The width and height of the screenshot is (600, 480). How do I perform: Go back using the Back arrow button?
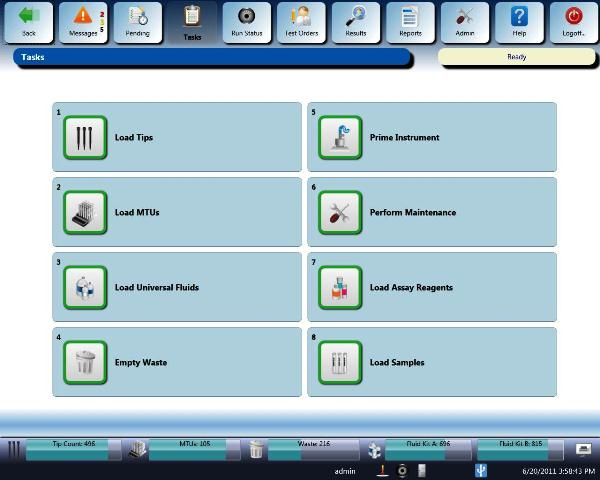28,22
